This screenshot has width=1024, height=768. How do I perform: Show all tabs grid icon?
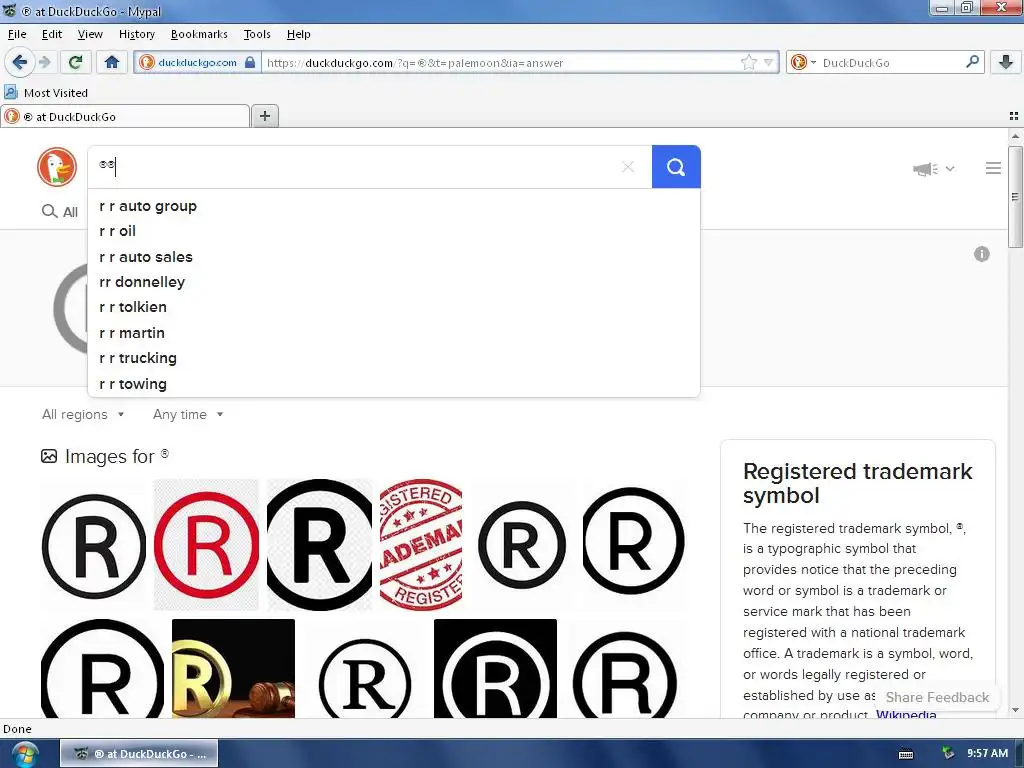tap(1014, 116)
